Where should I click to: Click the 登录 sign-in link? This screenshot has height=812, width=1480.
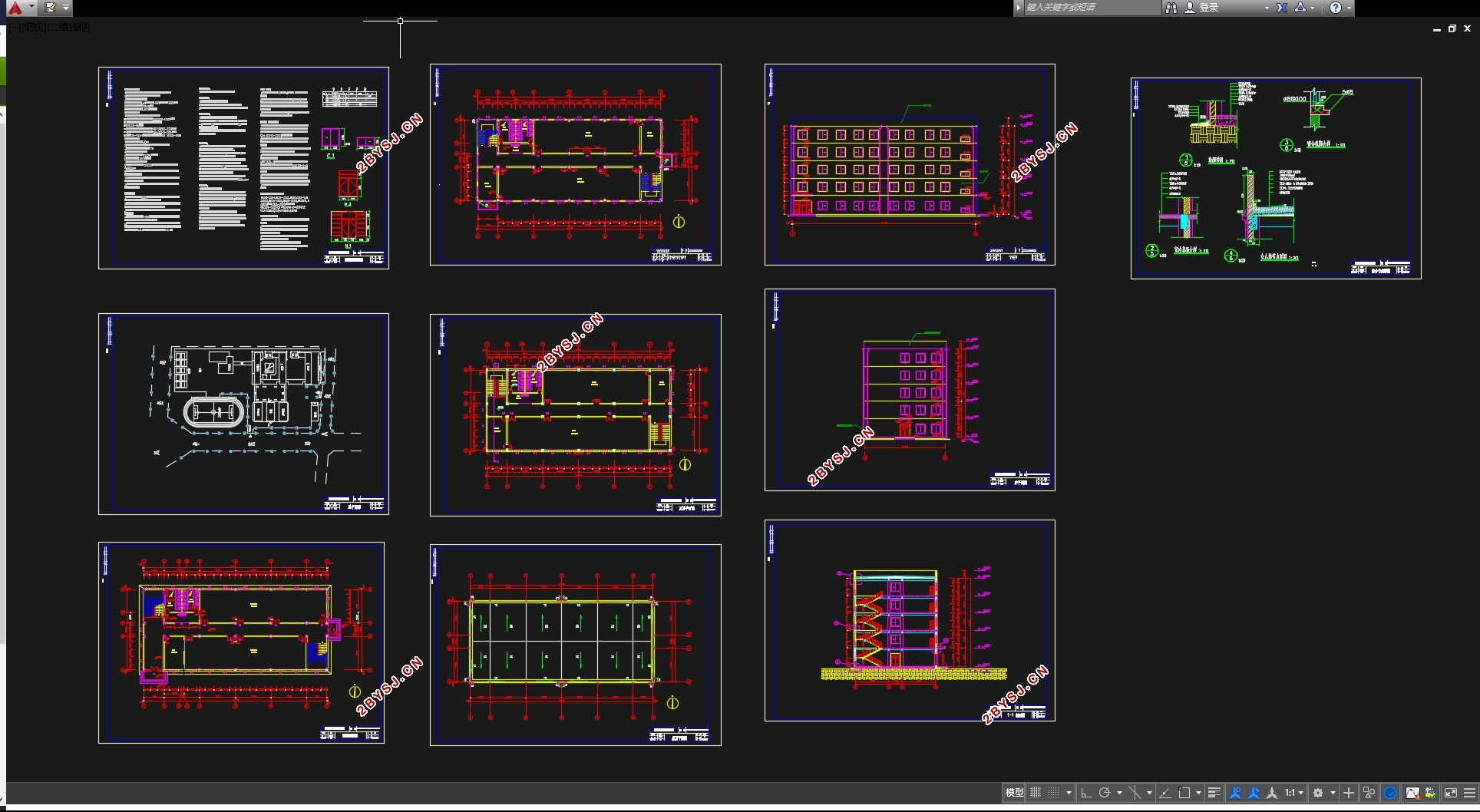pos(1209,8)
